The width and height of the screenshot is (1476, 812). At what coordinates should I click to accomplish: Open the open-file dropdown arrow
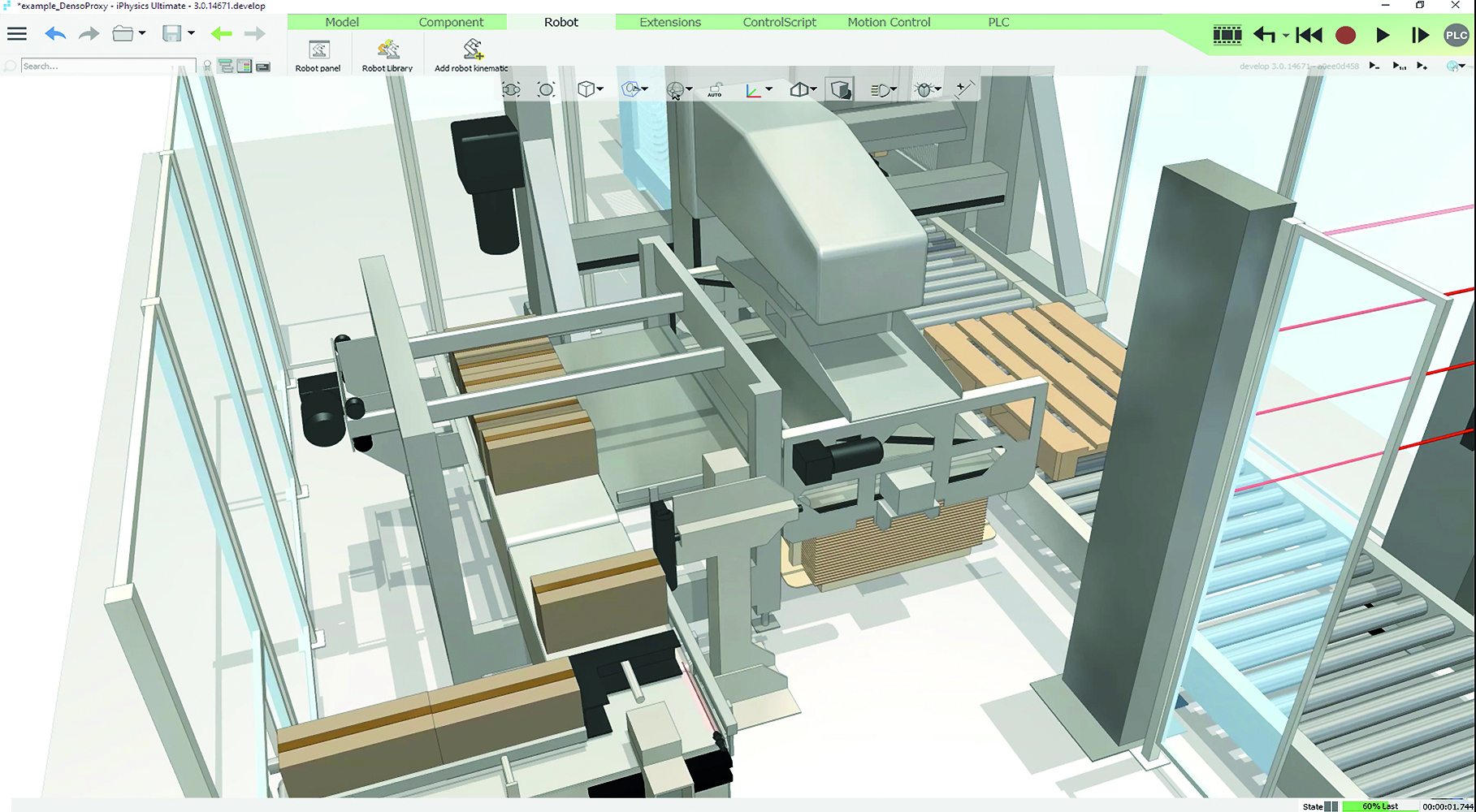[x=141, y=33]
